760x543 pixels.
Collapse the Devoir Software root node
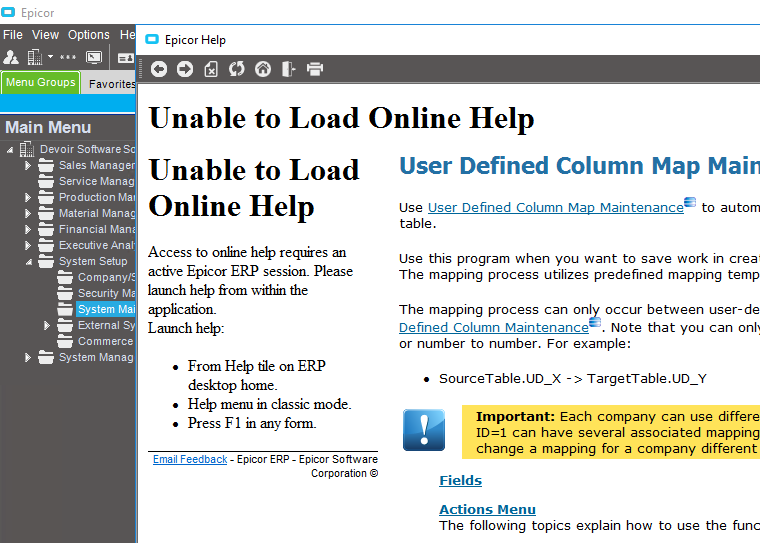(x=10, y=150)
